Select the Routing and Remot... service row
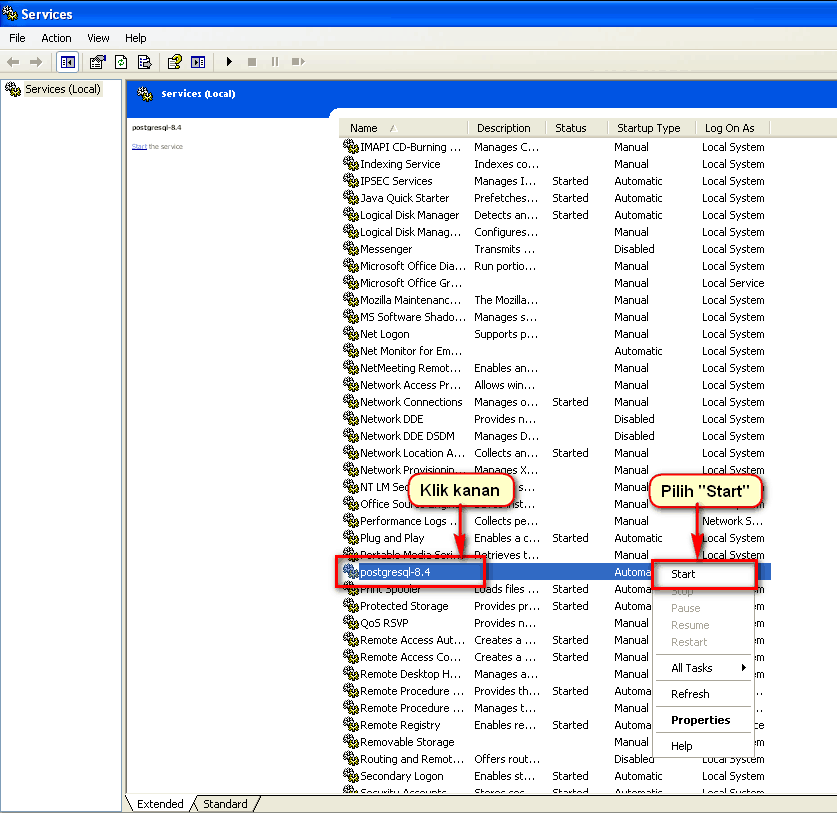 click(x=555, y=759)
